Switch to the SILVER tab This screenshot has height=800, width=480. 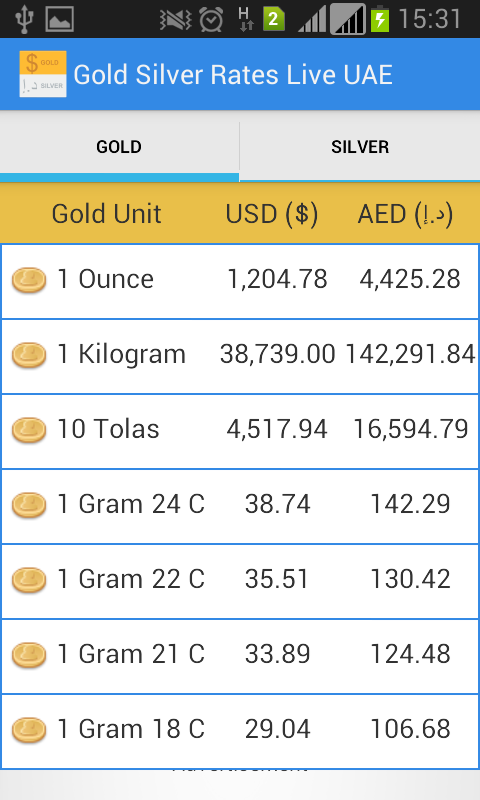(360, 147)
